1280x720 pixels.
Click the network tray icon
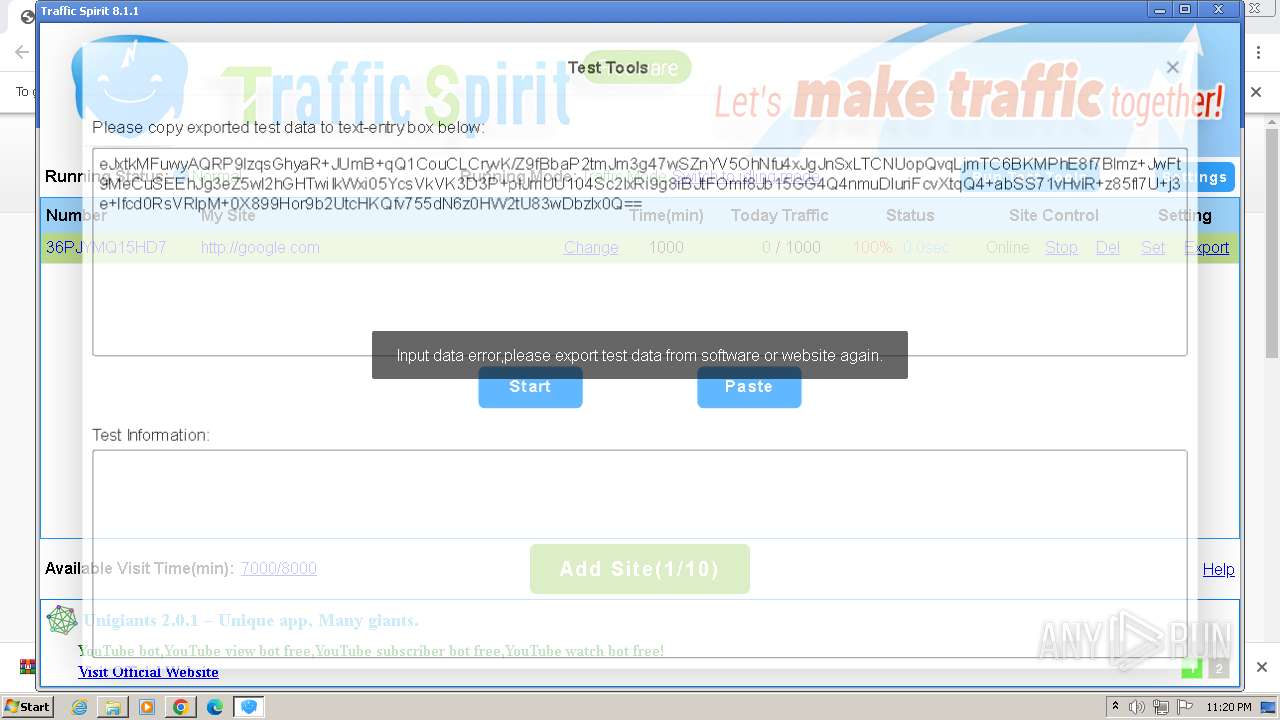pos(1161,707)
